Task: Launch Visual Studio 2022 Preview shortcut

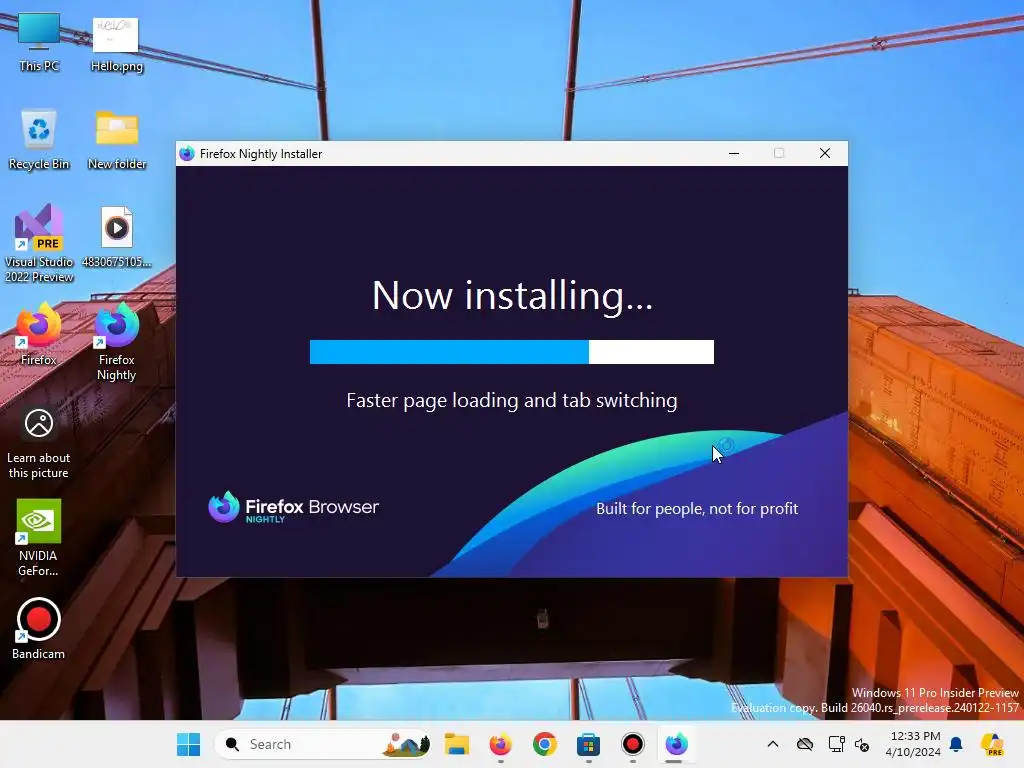Action: (39, 243)
